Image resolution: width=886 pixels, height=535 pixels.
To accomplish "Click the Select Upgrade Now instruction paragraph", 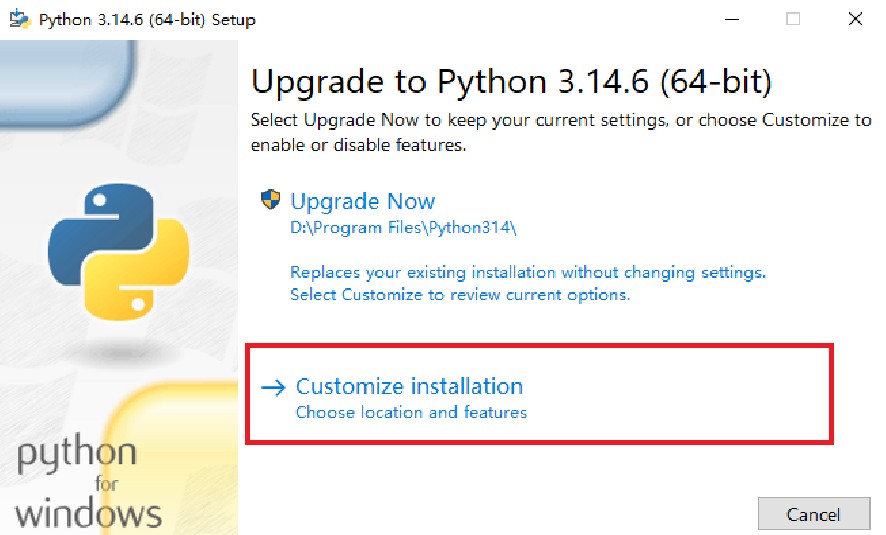I will 561,132.
